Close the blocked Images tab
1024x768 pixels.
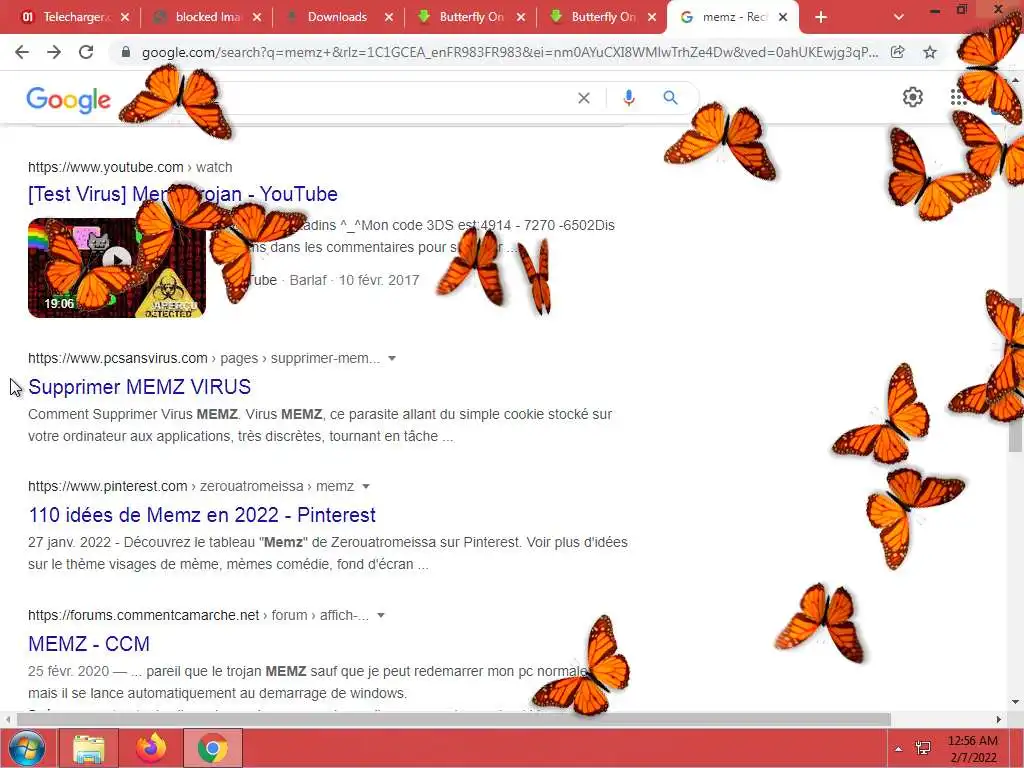[x=257, y=18]
